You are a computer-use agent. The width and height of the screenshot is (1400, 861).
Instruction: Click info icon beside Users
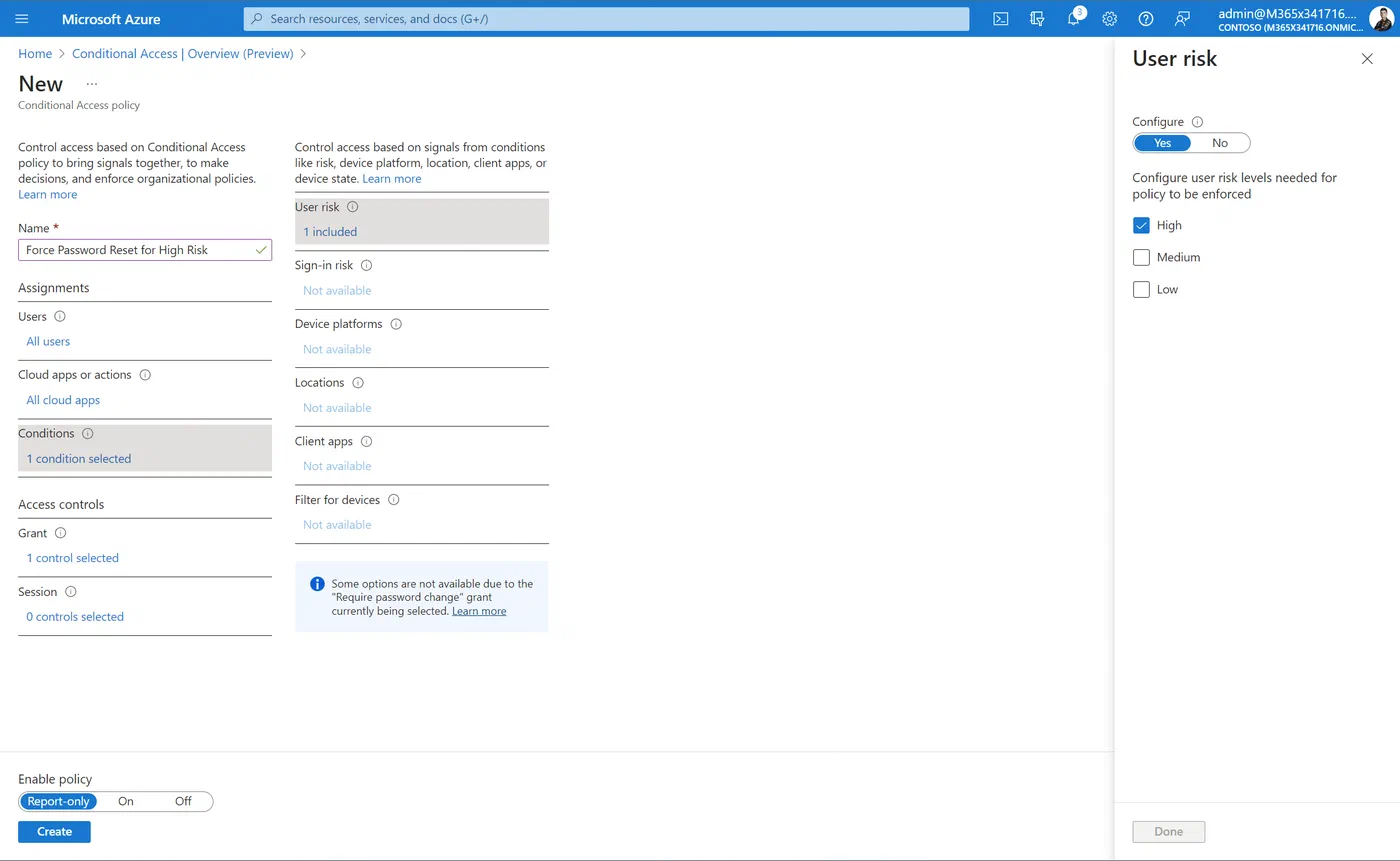(60, 316)
